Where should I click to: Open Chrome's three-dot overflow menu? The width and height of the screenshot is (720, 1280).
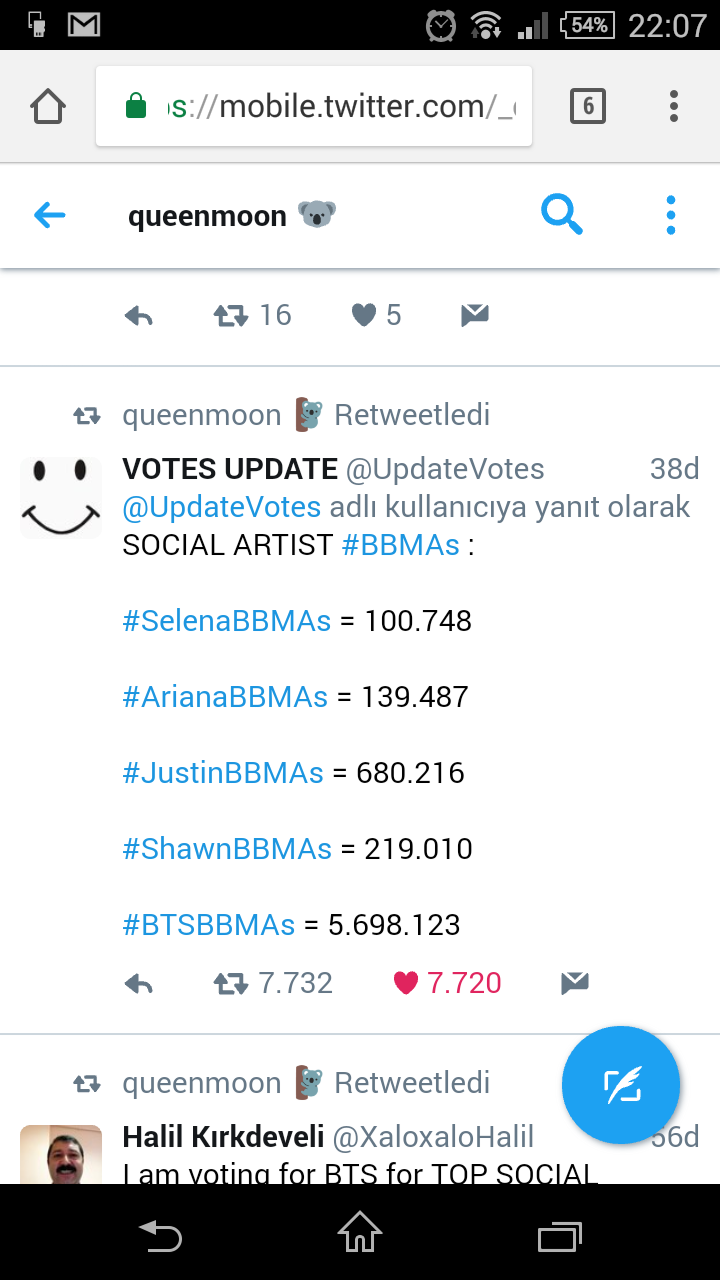pos(674,106)
